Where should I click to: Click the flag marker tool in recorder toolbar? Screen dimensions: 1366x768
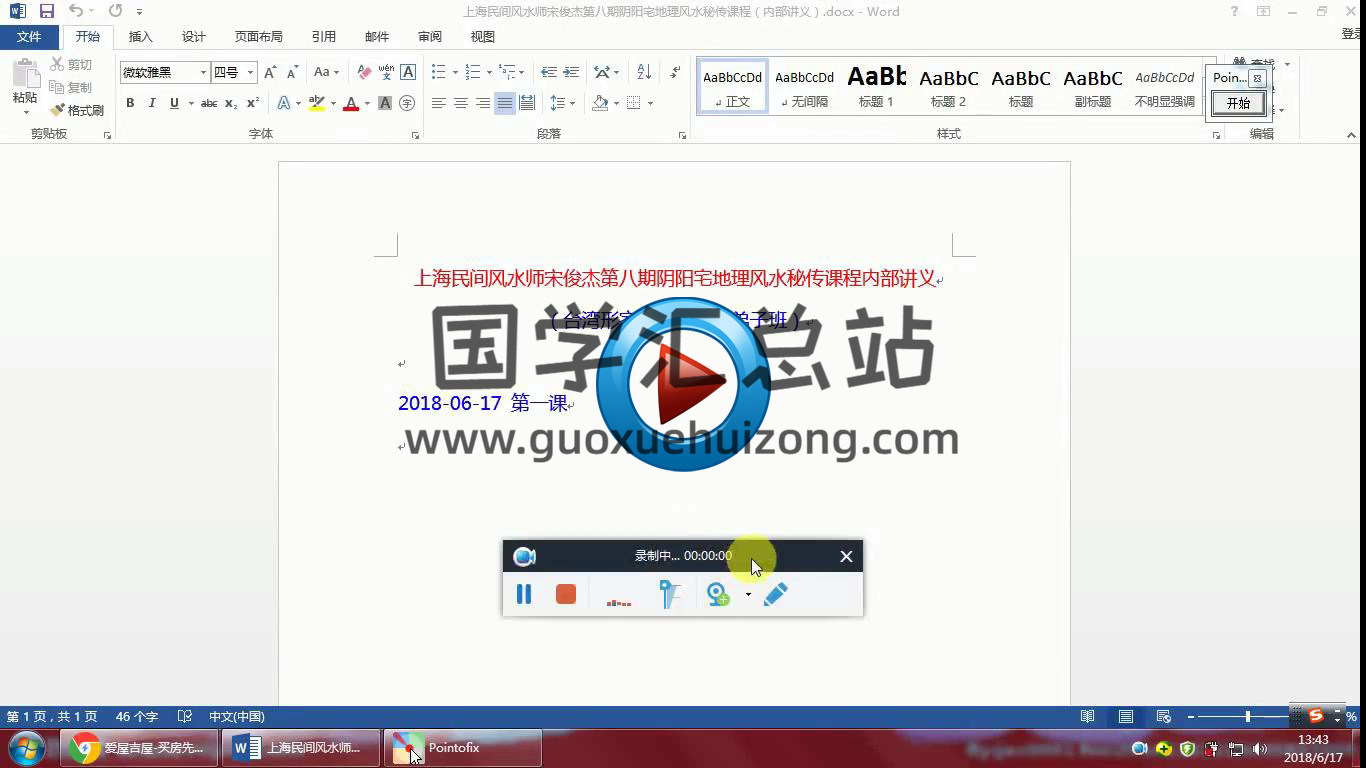(x=669, y=594)
